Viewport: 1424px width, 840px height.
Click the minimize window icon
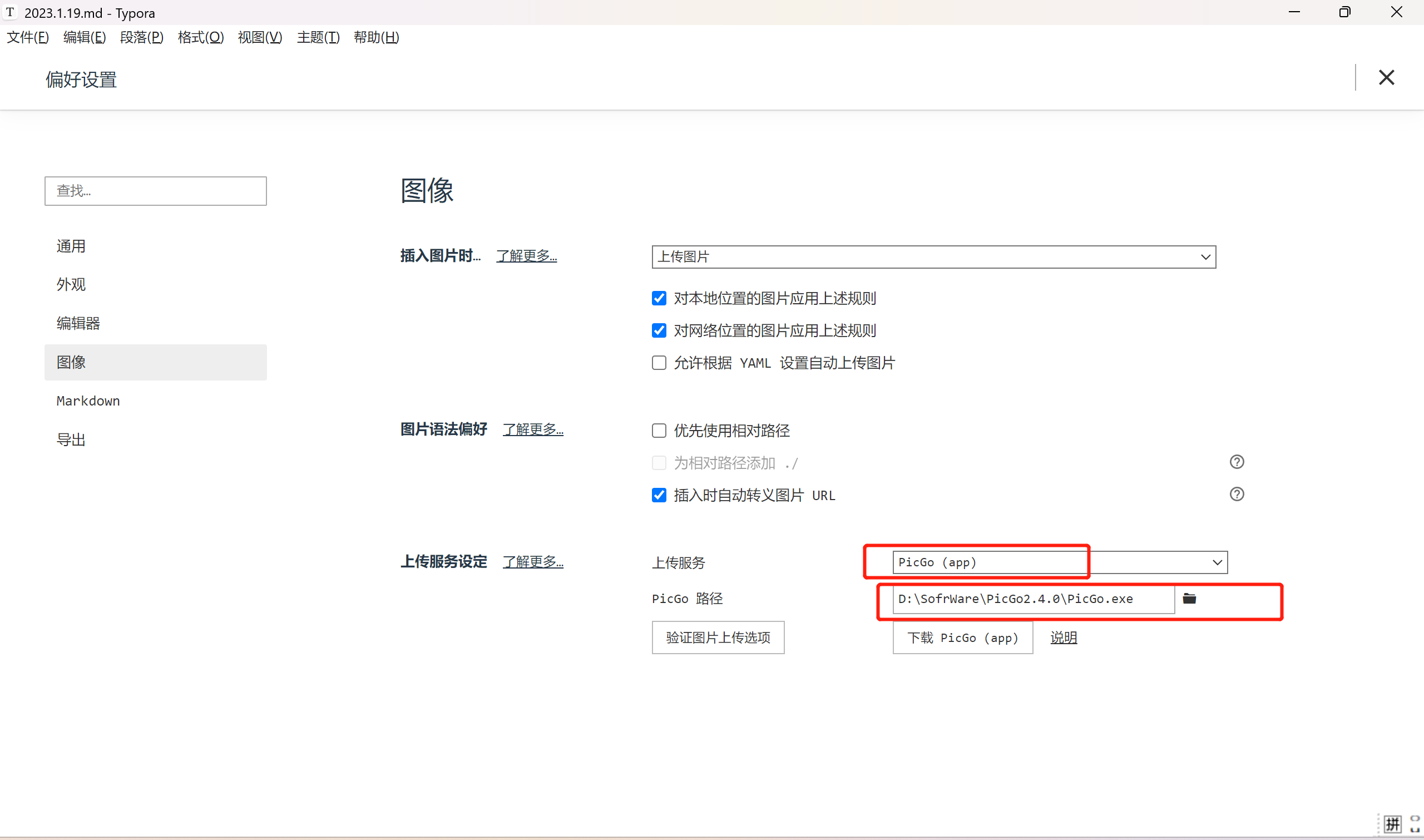(x=1294, y=12)
